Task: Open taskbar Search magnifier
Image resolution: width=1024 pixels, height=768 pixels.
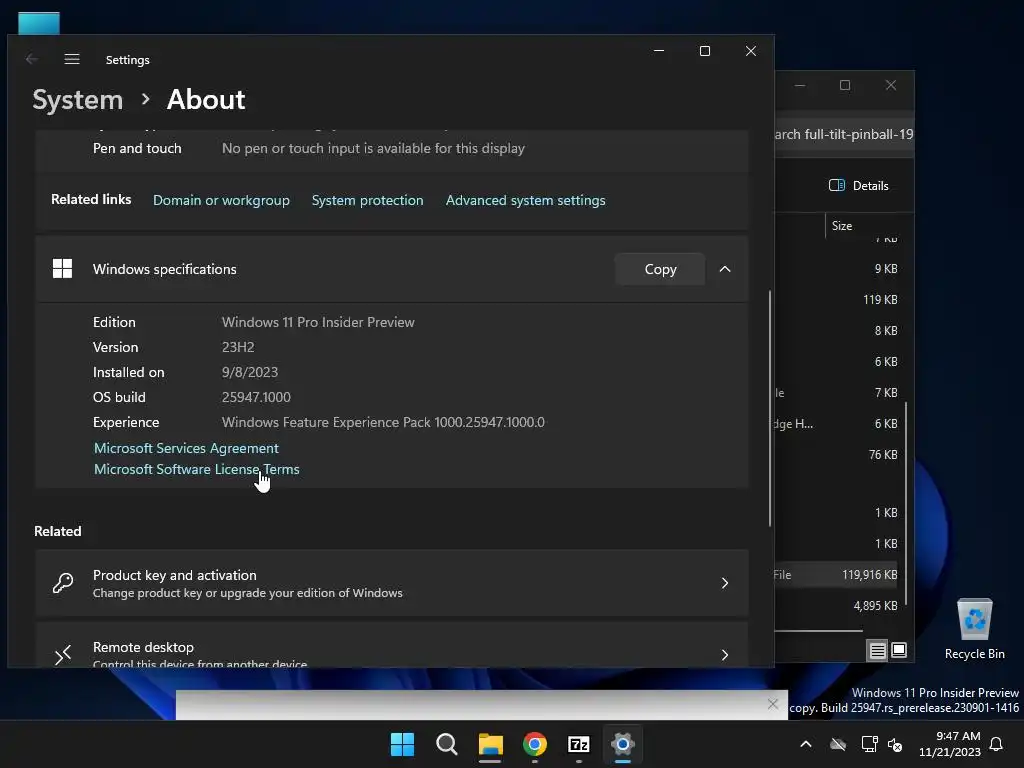Action: pyautogui.click(x=447, y=744)
